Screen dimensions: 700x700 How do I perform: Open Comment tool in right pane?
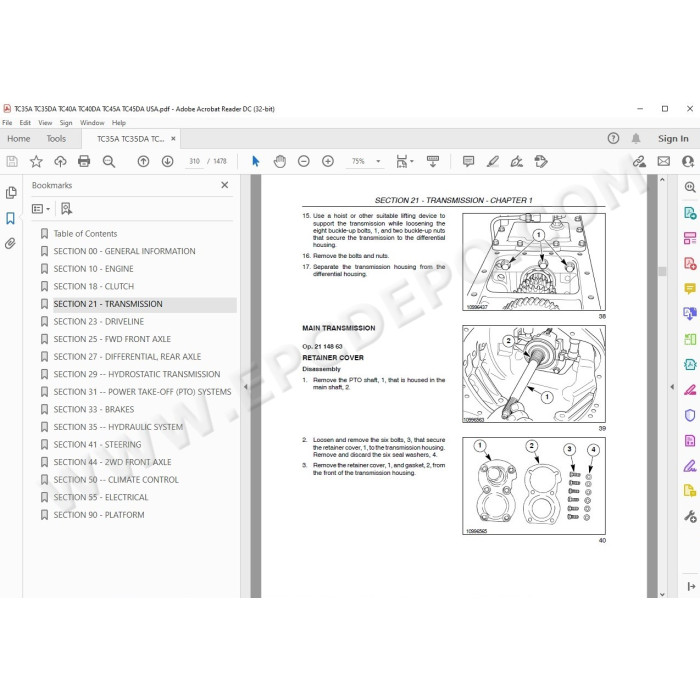[690, 288]
